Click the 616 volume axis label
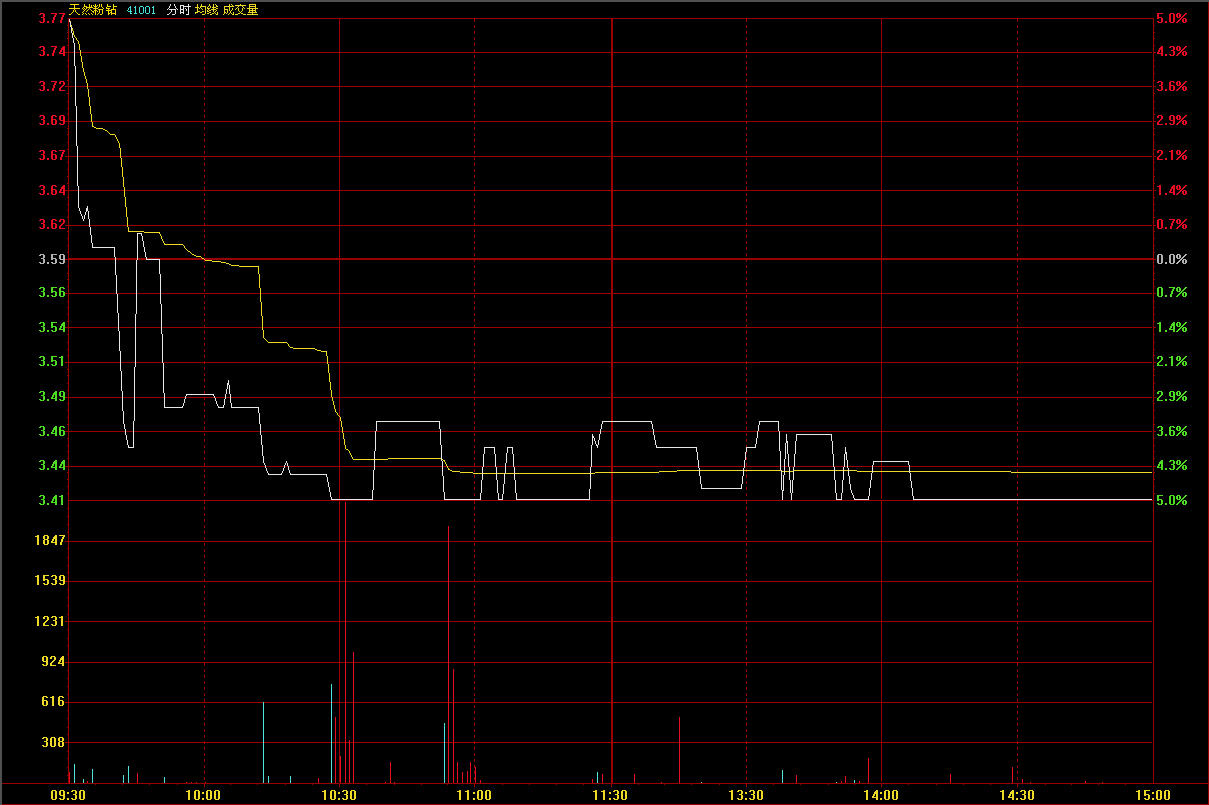The image size is (1209, 805). (x=54, y=702)
